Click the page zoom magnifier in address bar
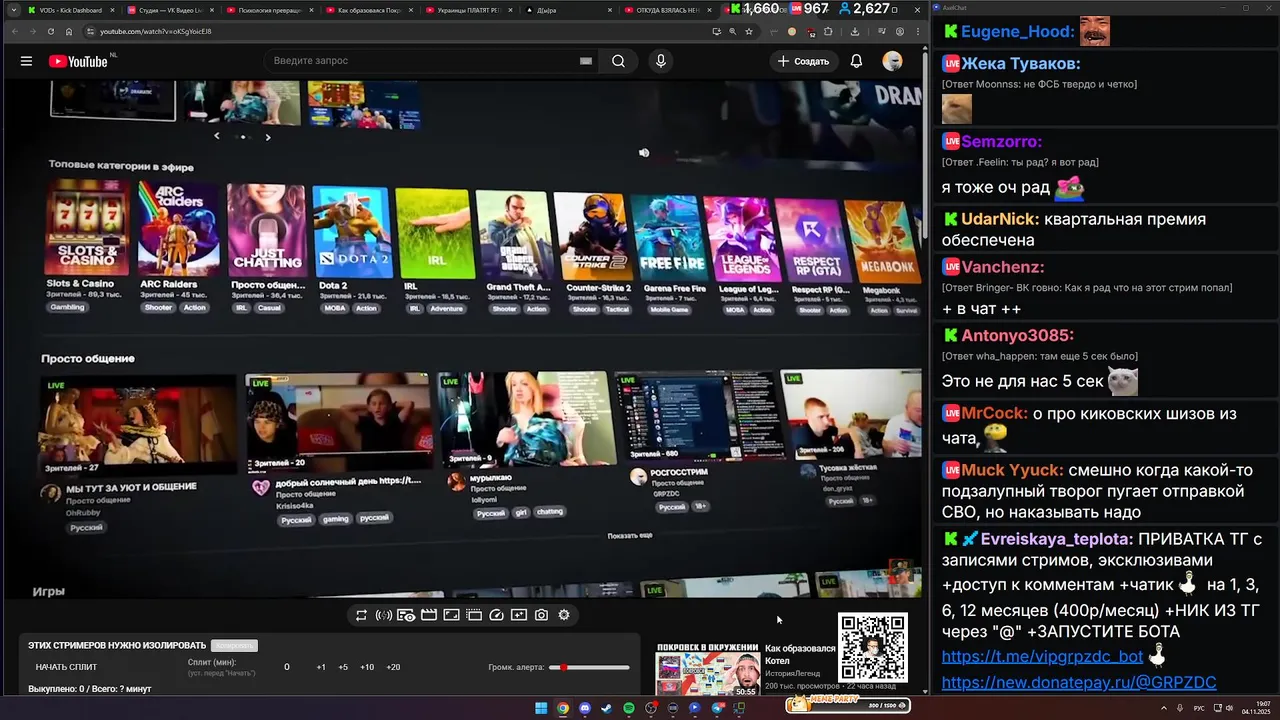Viewport: 1280px width, 720px height. coord(733,31)
